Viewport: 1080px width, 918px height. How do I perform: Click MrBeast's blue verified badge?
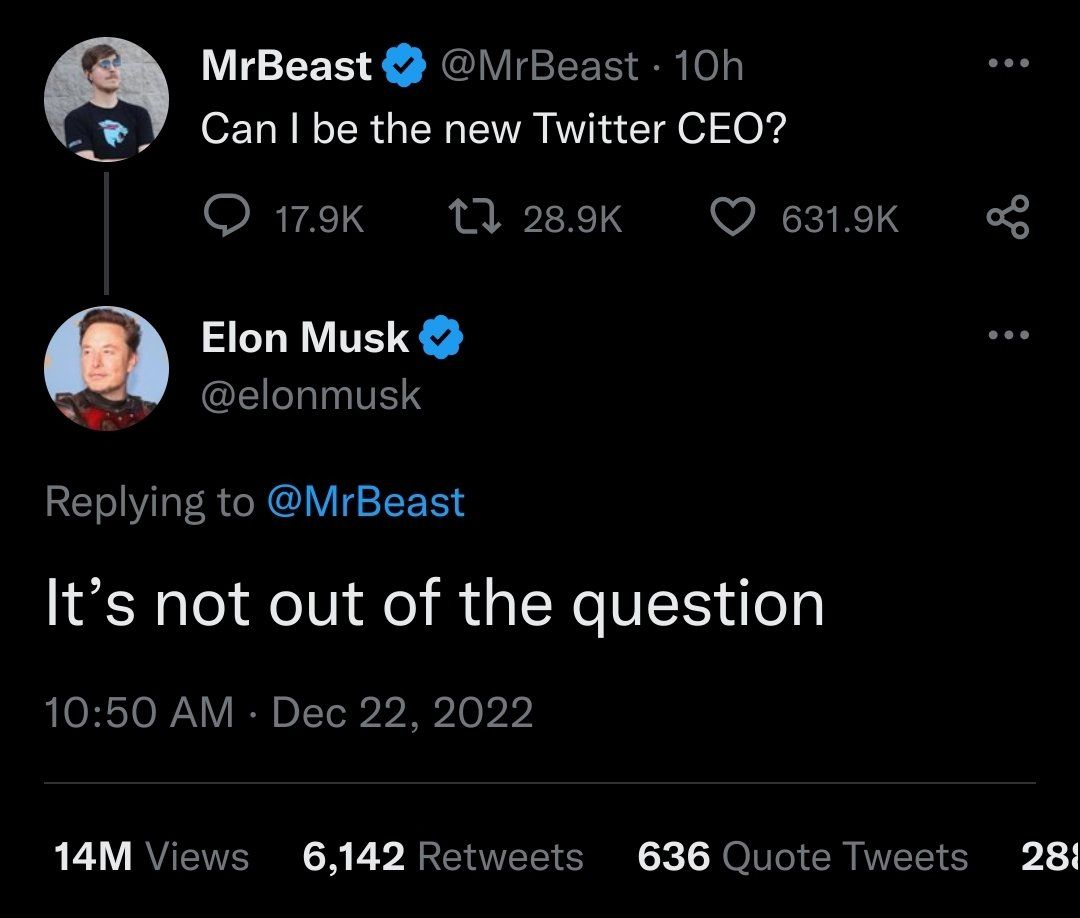(x=402, y=67)
